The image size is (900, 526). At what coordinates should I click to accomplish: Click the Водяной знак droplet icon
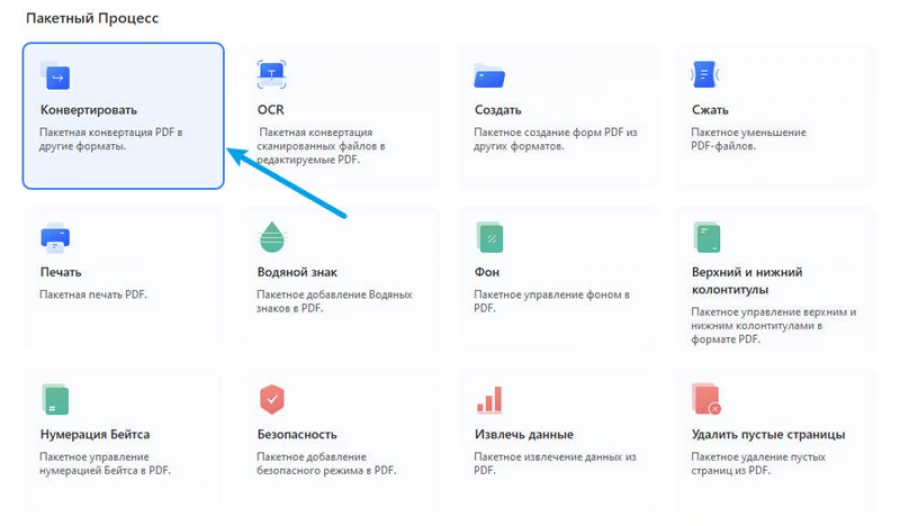272,238
